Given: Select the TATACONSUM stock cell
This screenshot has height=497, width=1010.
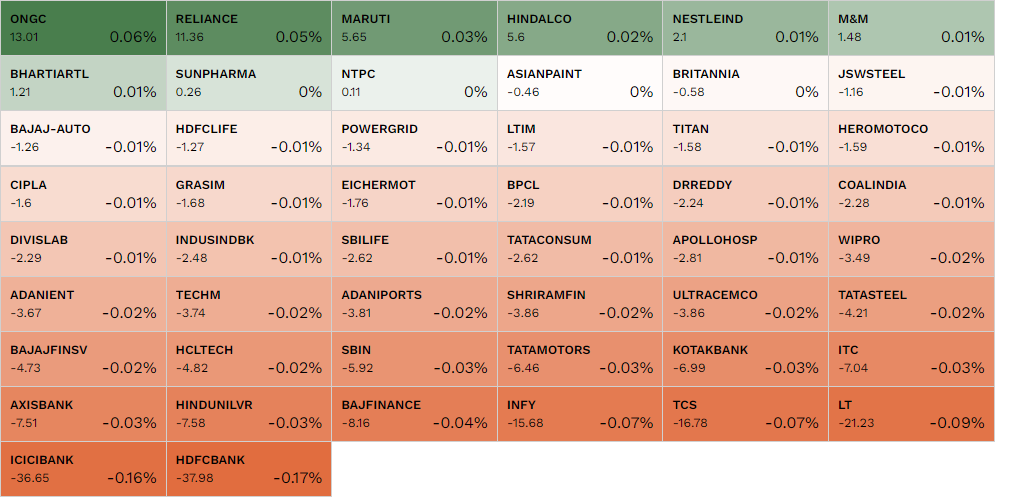Looking at the screenshot, I should tap(580, 249).
